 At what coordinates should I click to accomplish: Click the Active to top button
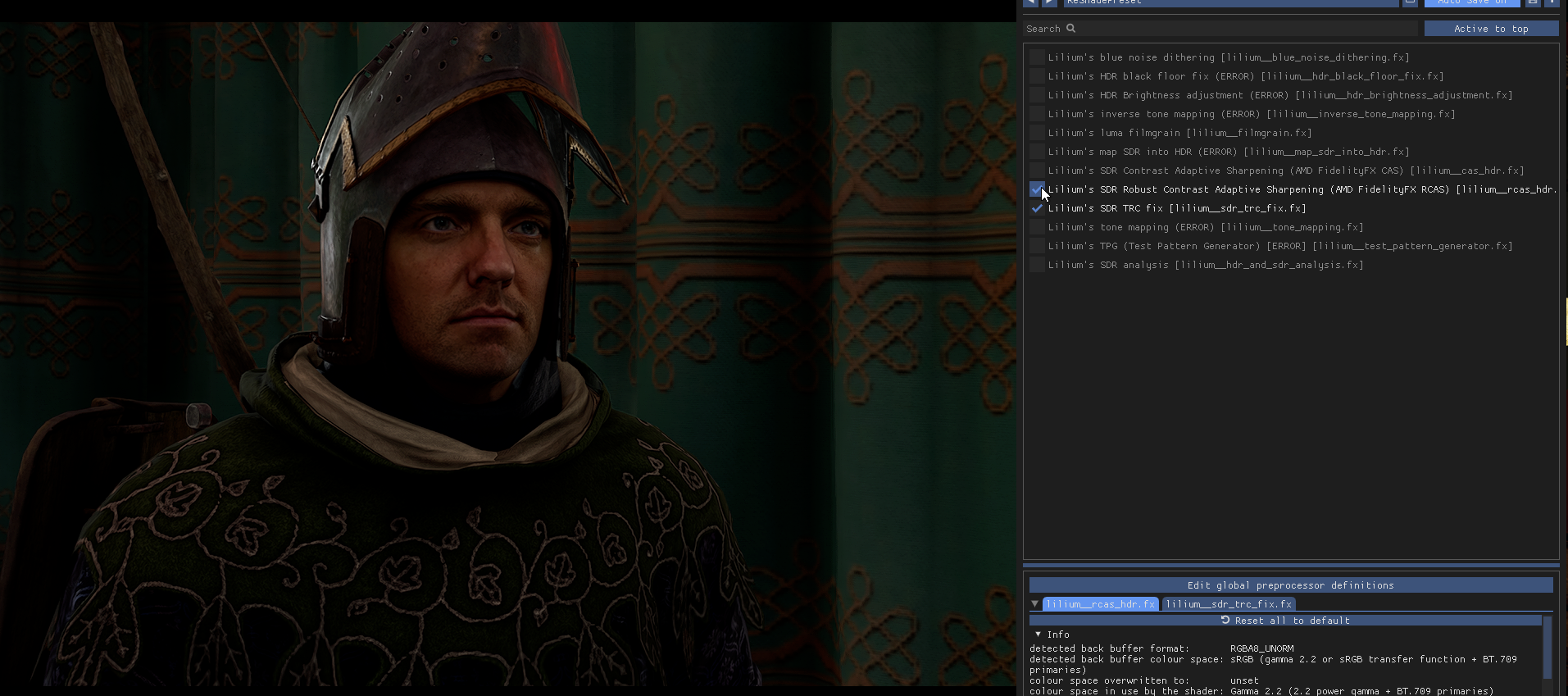(1491, 29)
